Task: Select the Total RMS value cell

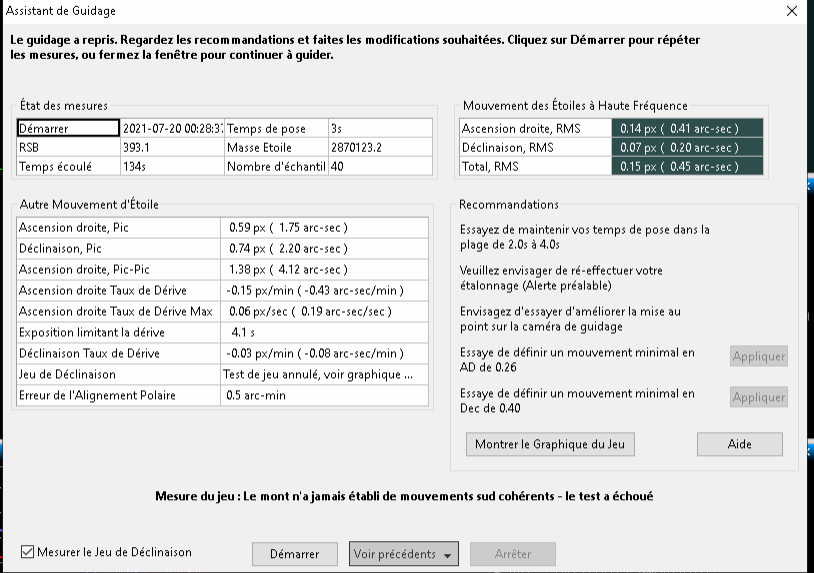Action: pos(687,166)
